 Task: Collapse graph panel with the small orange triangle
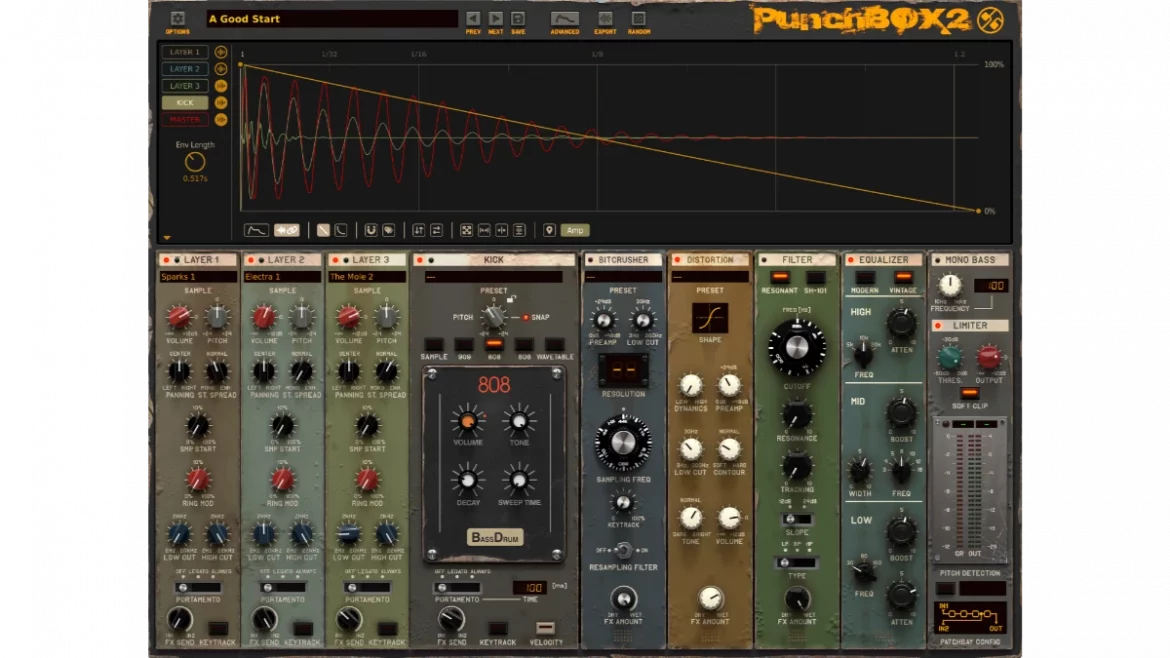pos(167,238)
